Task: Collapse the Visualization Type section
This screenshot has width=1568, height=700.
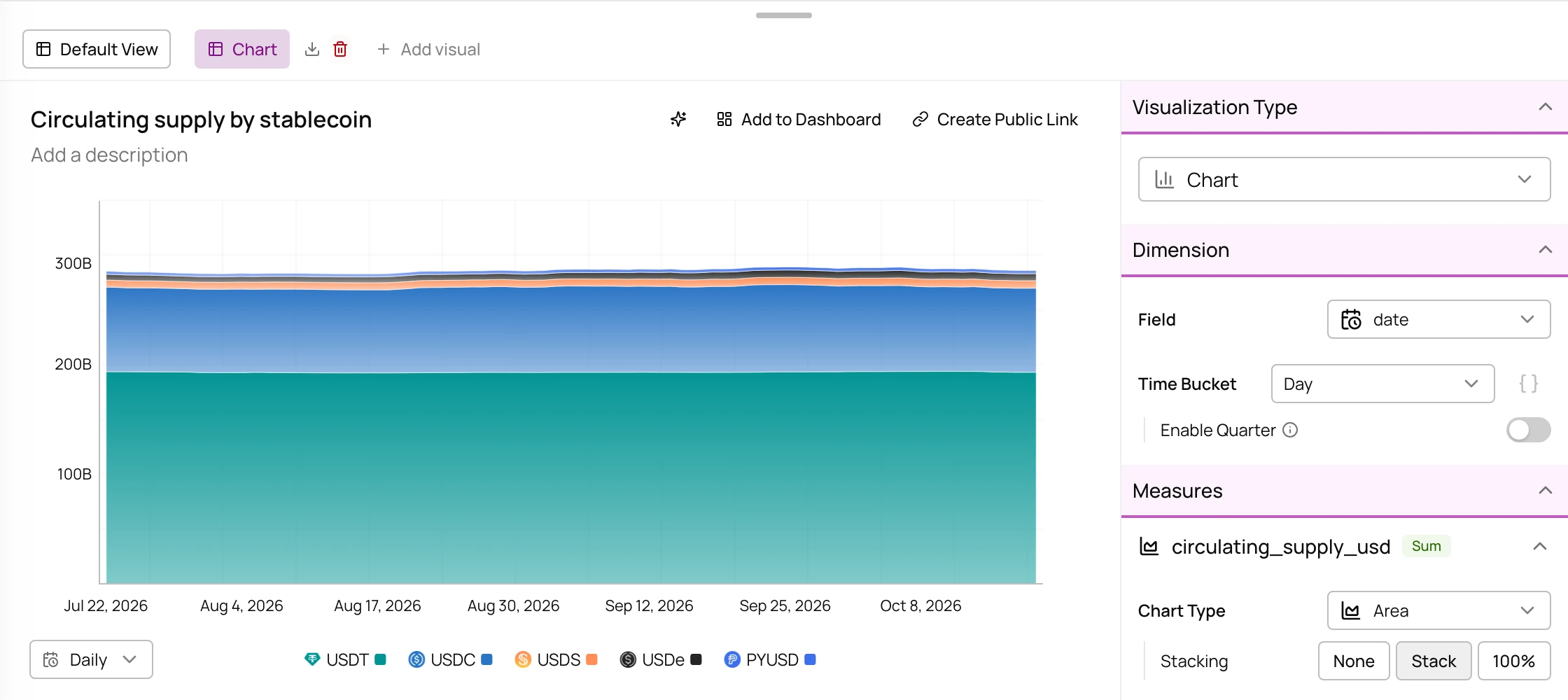Action: [x=1546, y=107]
